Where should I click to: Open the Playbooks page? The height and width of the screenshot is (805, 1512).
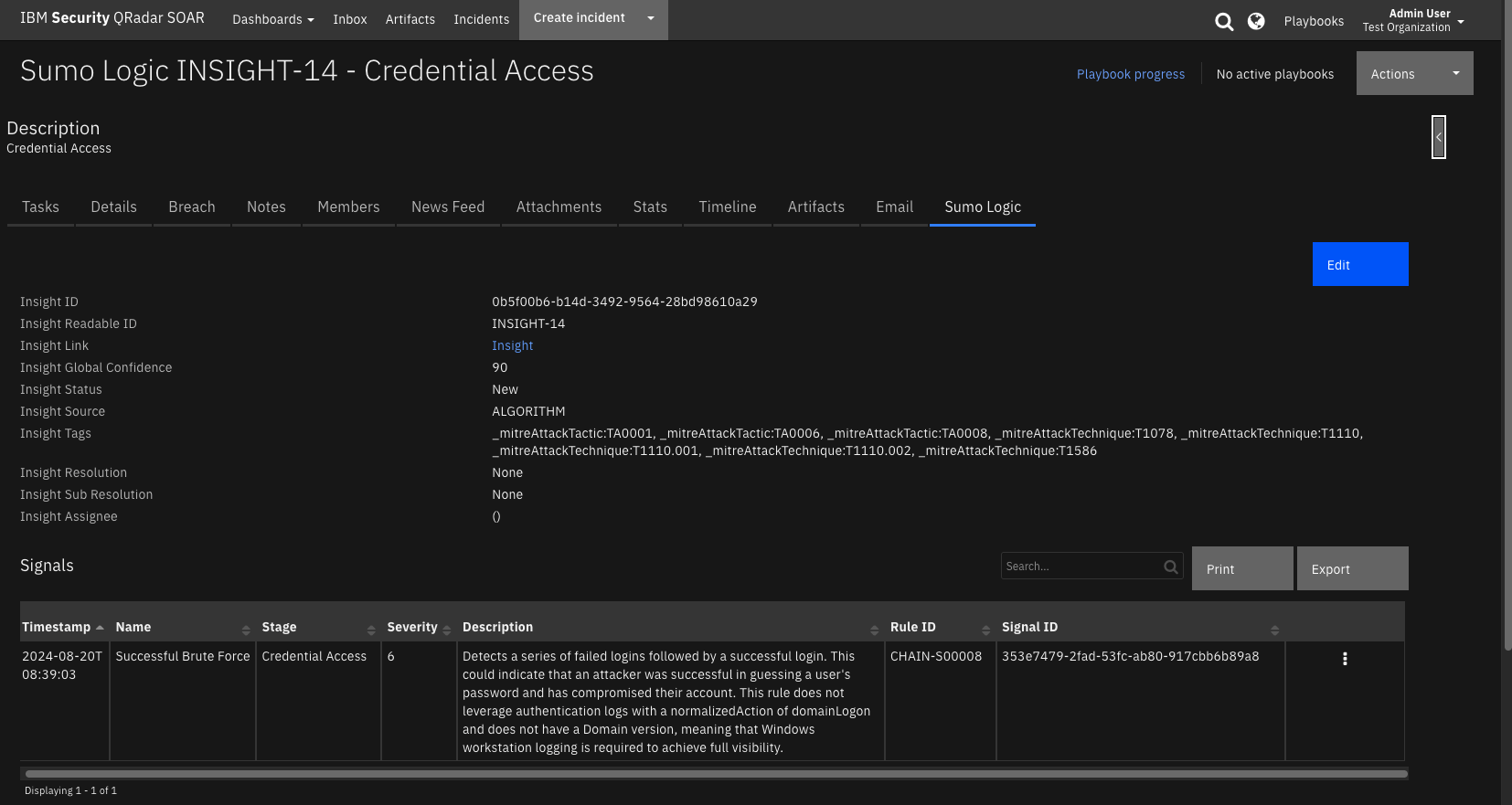pos(1314,21)
